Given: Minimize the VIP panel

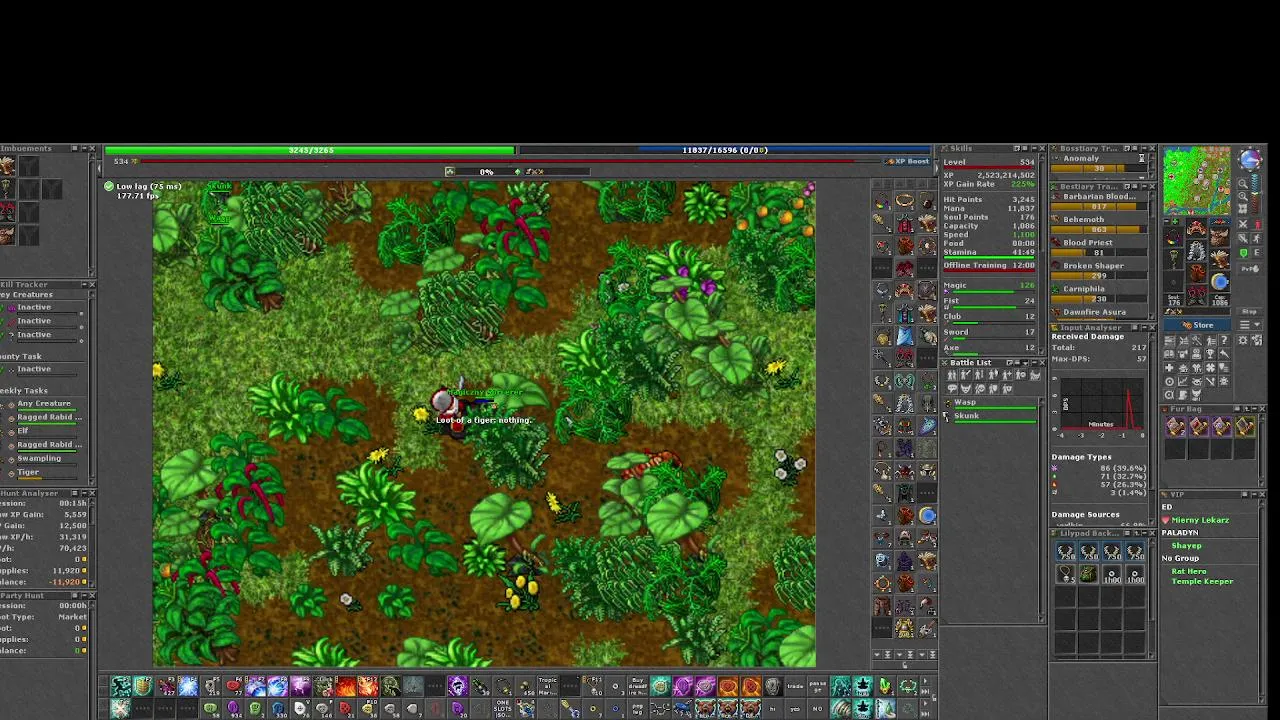Looking at the screenshot, I should point(1254,494).
